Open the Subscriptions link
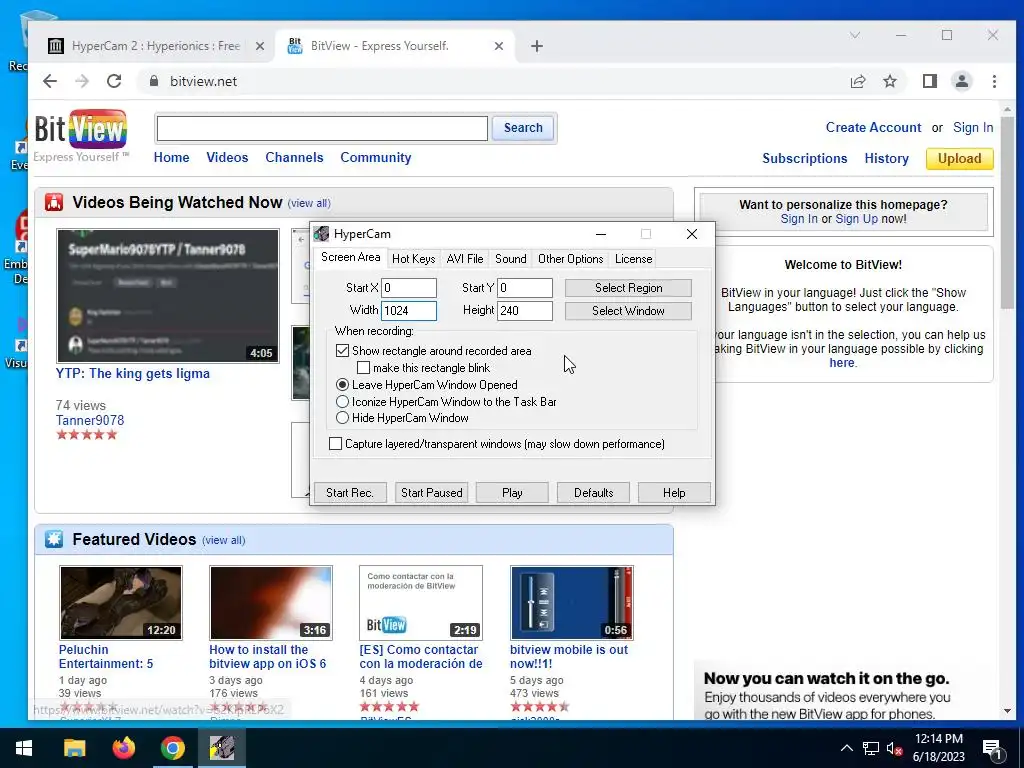 [805, 159]
